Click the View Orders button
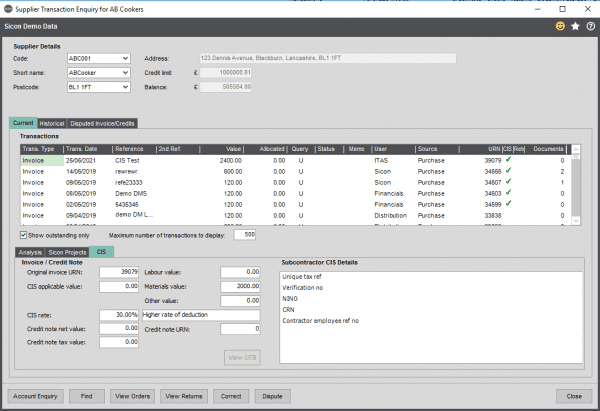The height and width of the screenshot is (411, 600). tap(132, 396)
